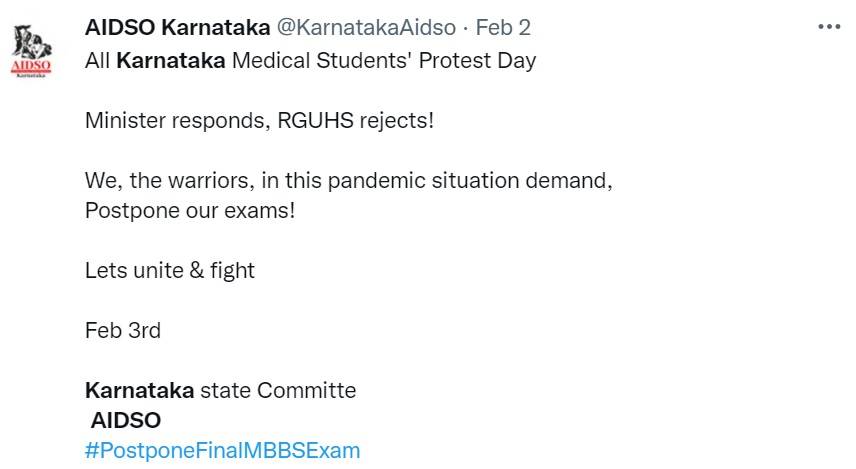Click the "state Committe" text
Screen dimensions: 856x469
tap(278, 390)
